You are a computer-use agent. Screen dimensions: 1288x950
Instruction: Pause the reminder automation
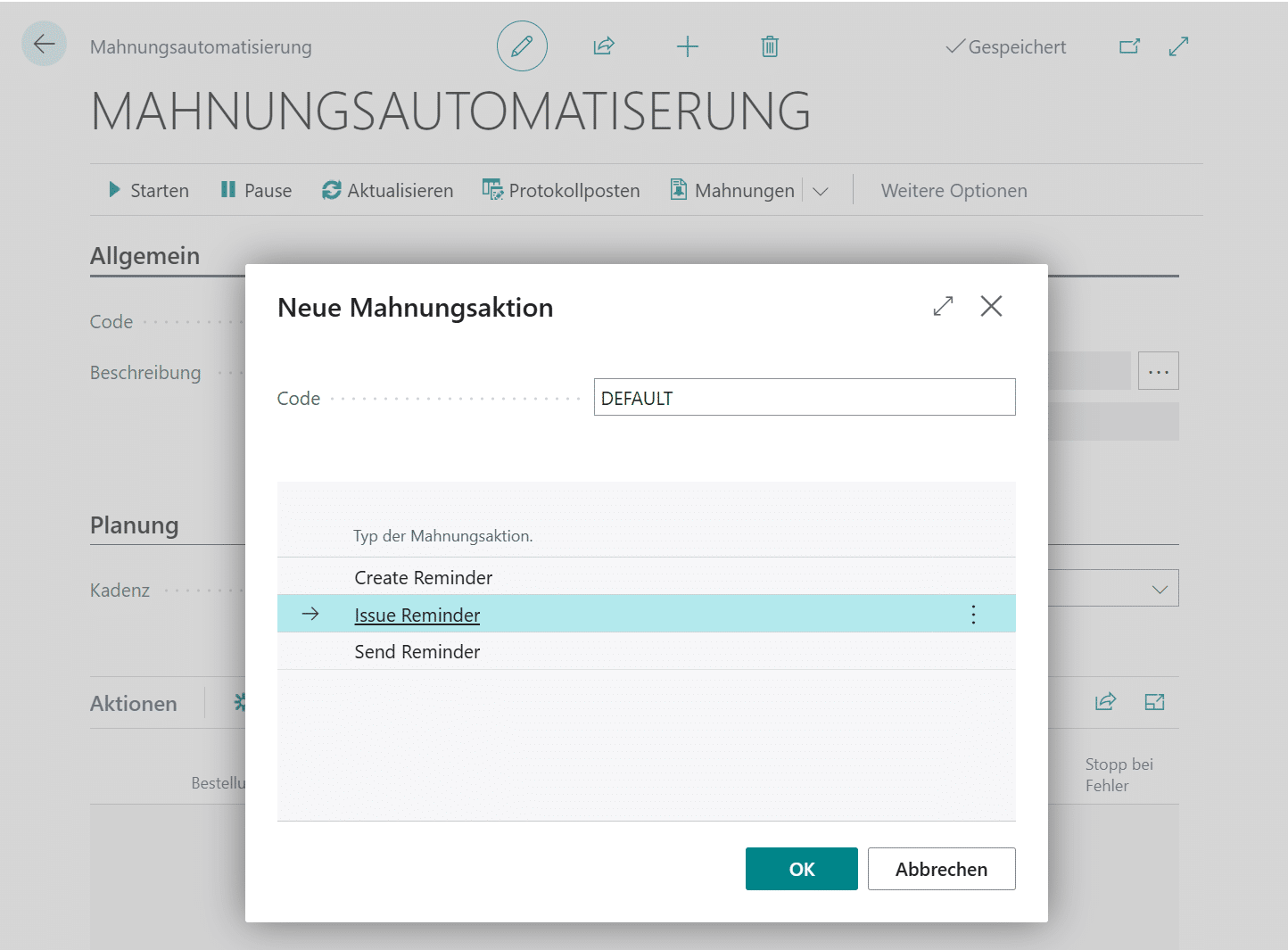256,189
